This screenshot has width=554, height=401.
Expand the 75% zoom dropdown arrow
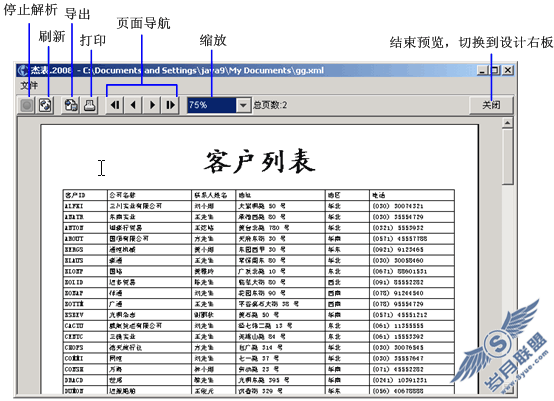(243, 105)
